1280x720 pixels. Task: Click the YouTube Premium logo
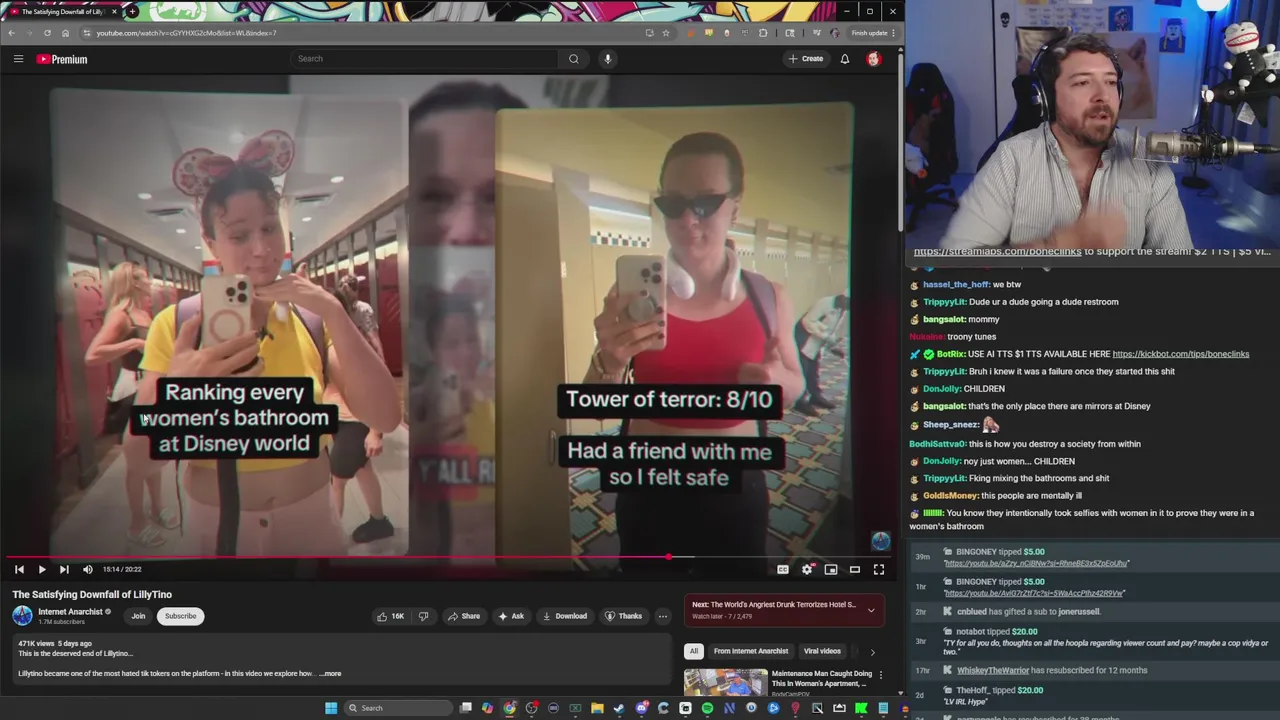[62, 59]
